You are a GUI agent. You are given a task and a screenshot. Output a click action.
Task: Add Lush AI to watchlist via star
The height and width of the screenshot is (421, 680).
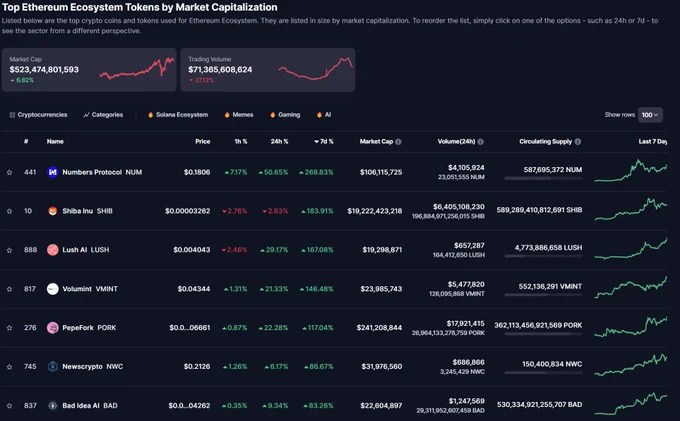(9, 250)
